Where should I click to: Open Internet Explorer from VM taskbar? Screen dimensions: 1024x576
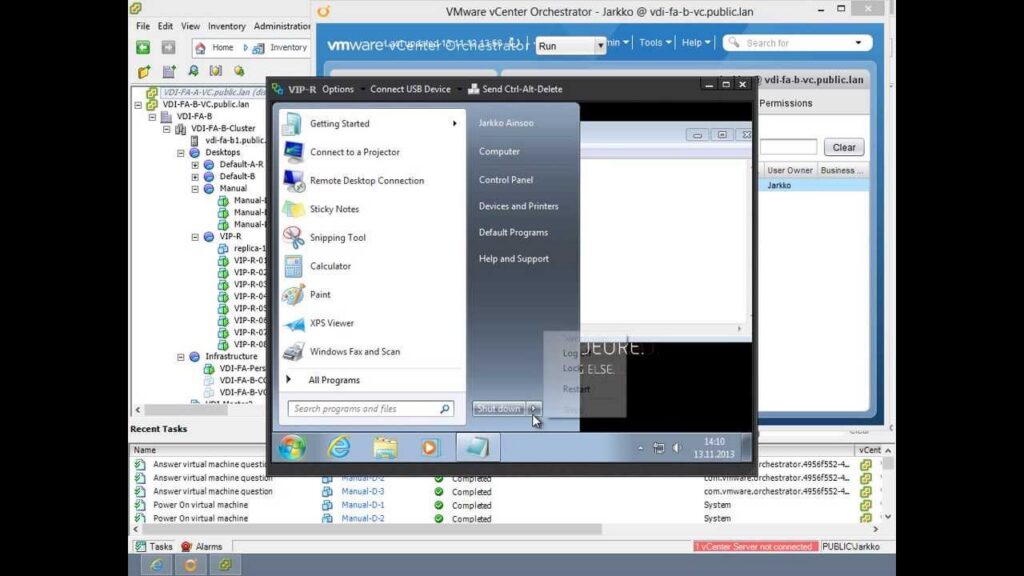[x=339, y=447]
